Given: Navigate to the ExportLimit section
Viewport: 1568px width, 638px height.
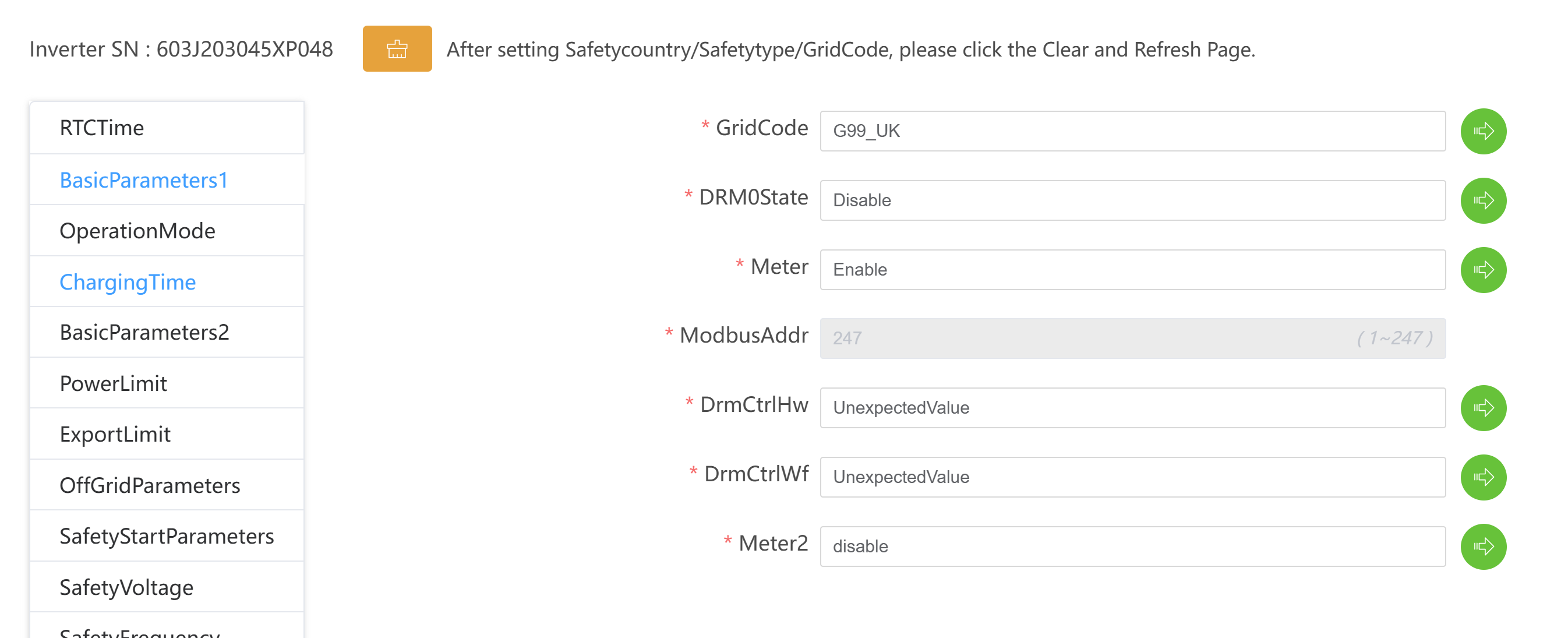Looking at the screenshot, I should [x=115, y=435].
